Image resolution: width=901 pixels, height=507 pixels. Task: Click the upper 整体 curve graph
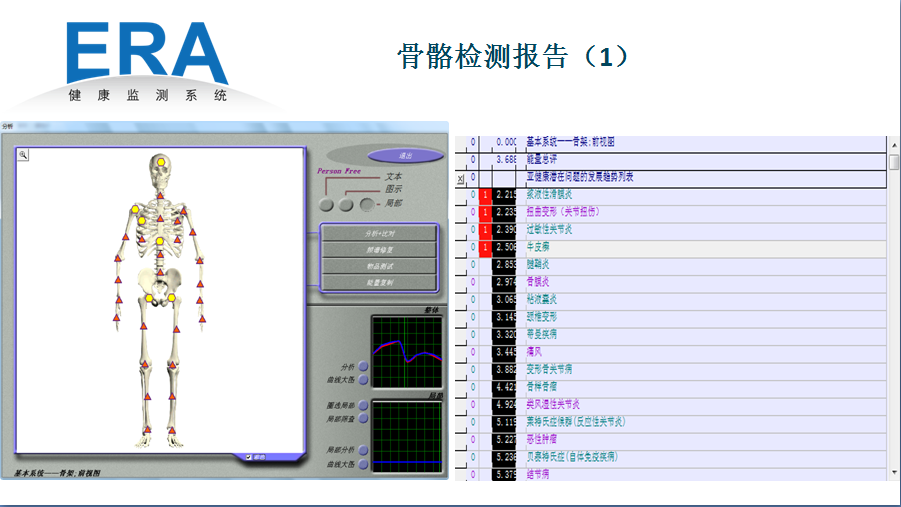point(406,350)
